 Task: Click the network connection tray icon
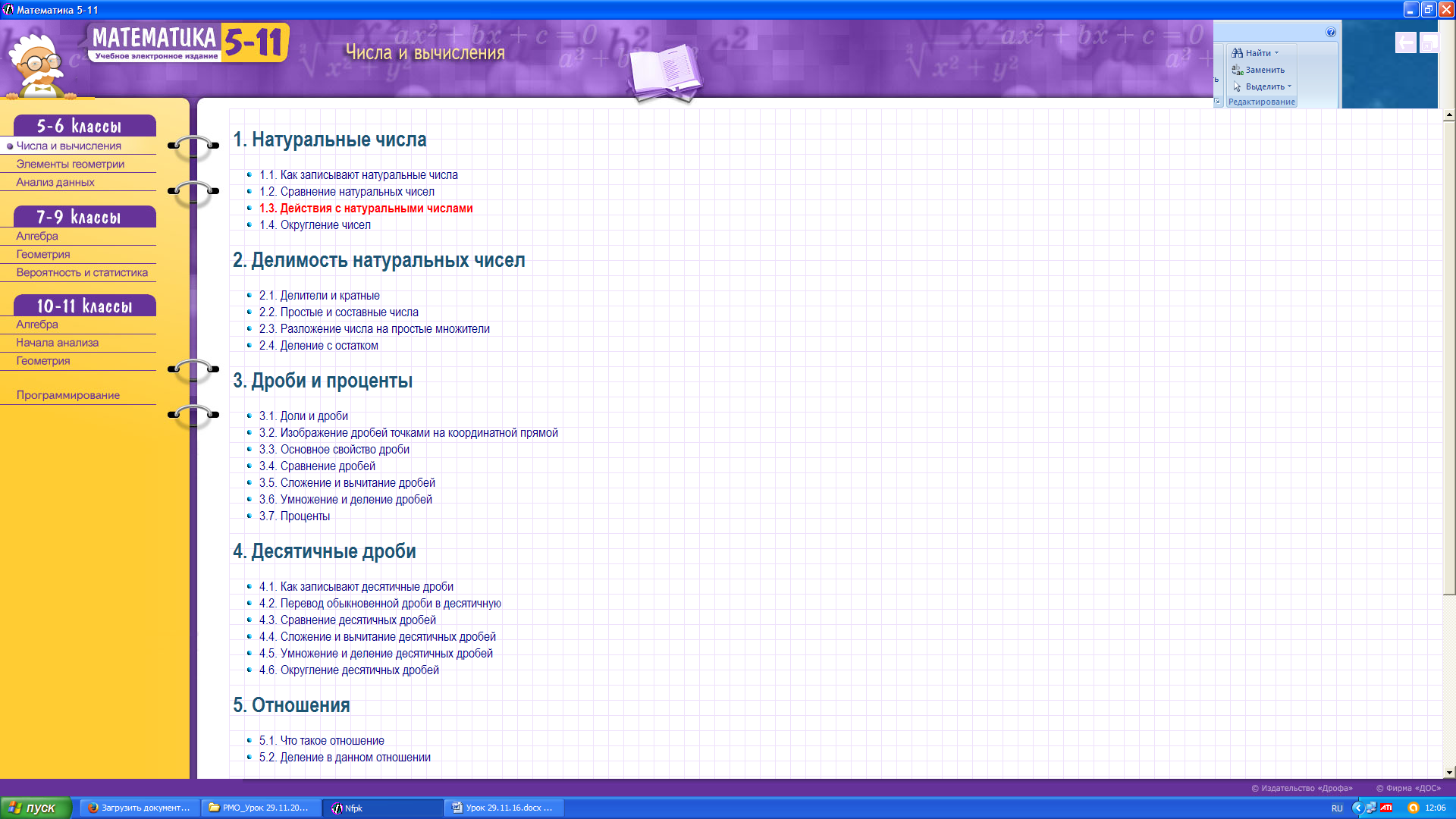tap(1371, 808)
